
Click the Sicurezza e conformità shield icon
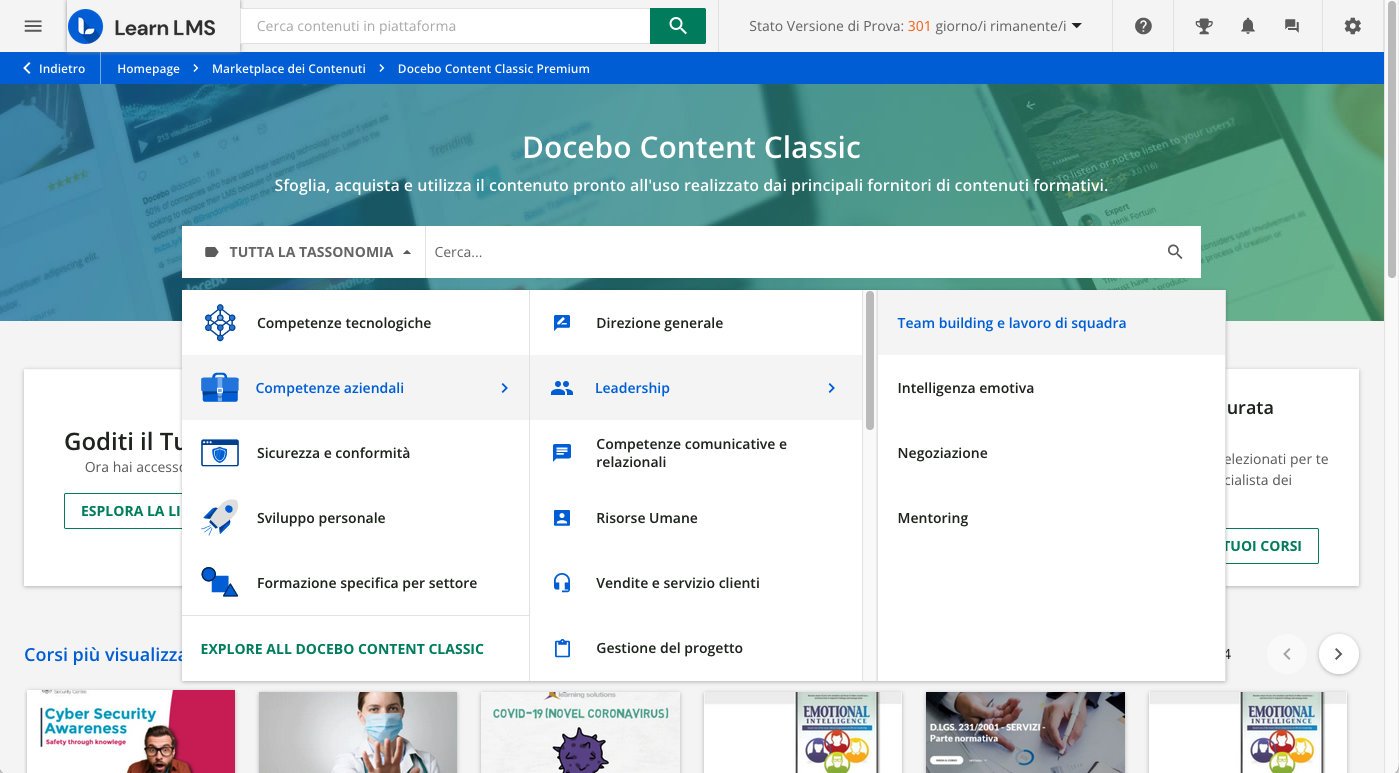[220, 453]
